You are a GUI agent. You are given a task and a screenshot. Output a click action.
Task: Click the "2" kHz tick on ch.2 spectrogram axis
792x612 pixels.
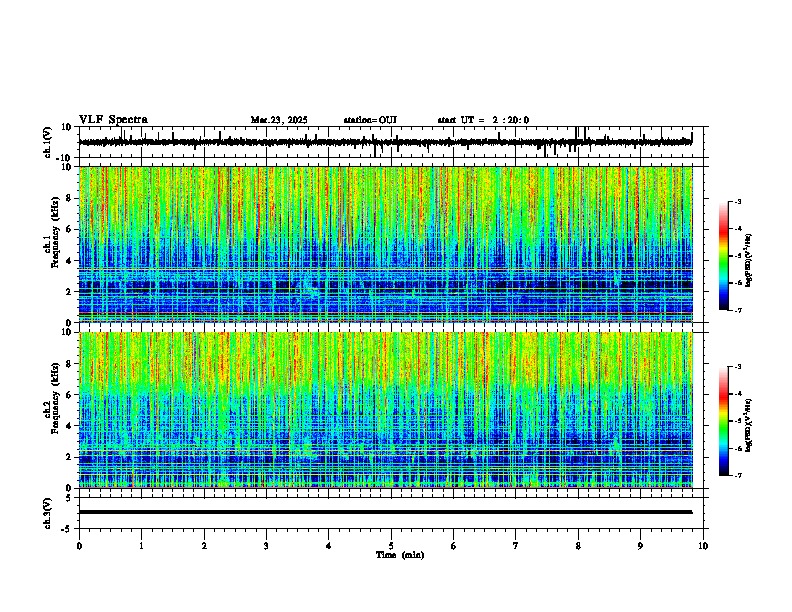(69, 457)
